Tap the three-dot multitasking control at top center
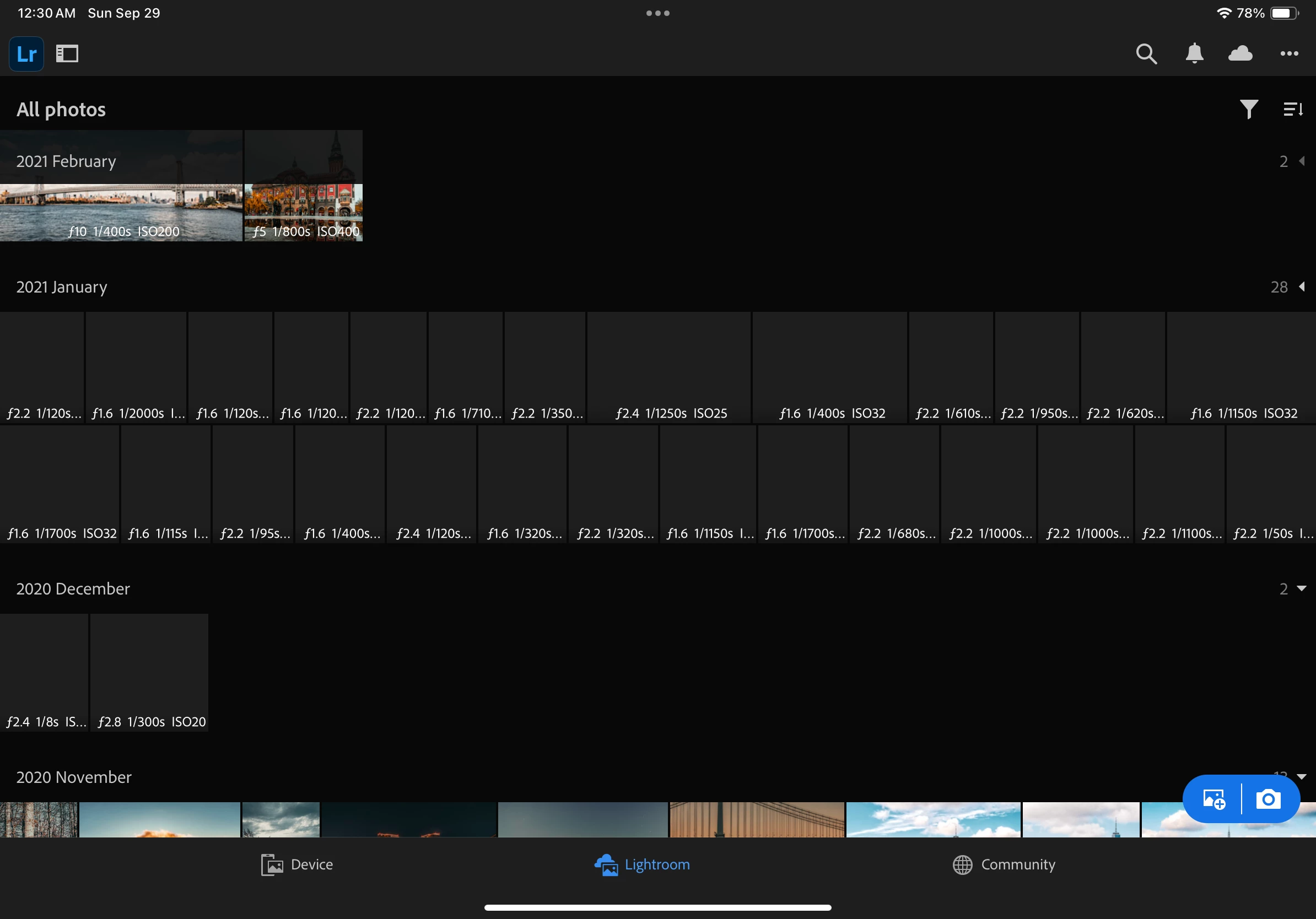1316x919 pixels. [657, 13]
